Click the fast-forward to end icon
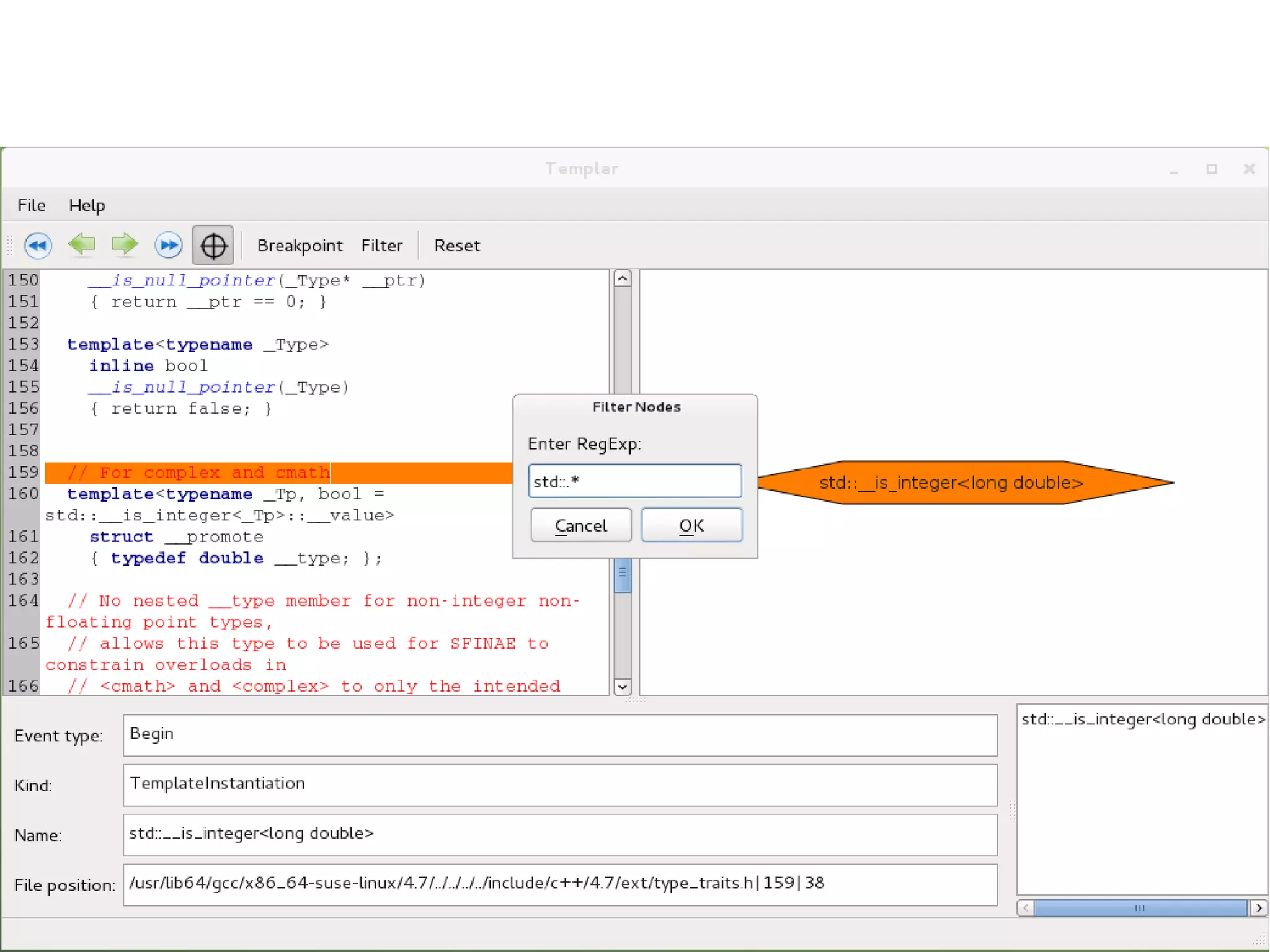 pos(169,246)
